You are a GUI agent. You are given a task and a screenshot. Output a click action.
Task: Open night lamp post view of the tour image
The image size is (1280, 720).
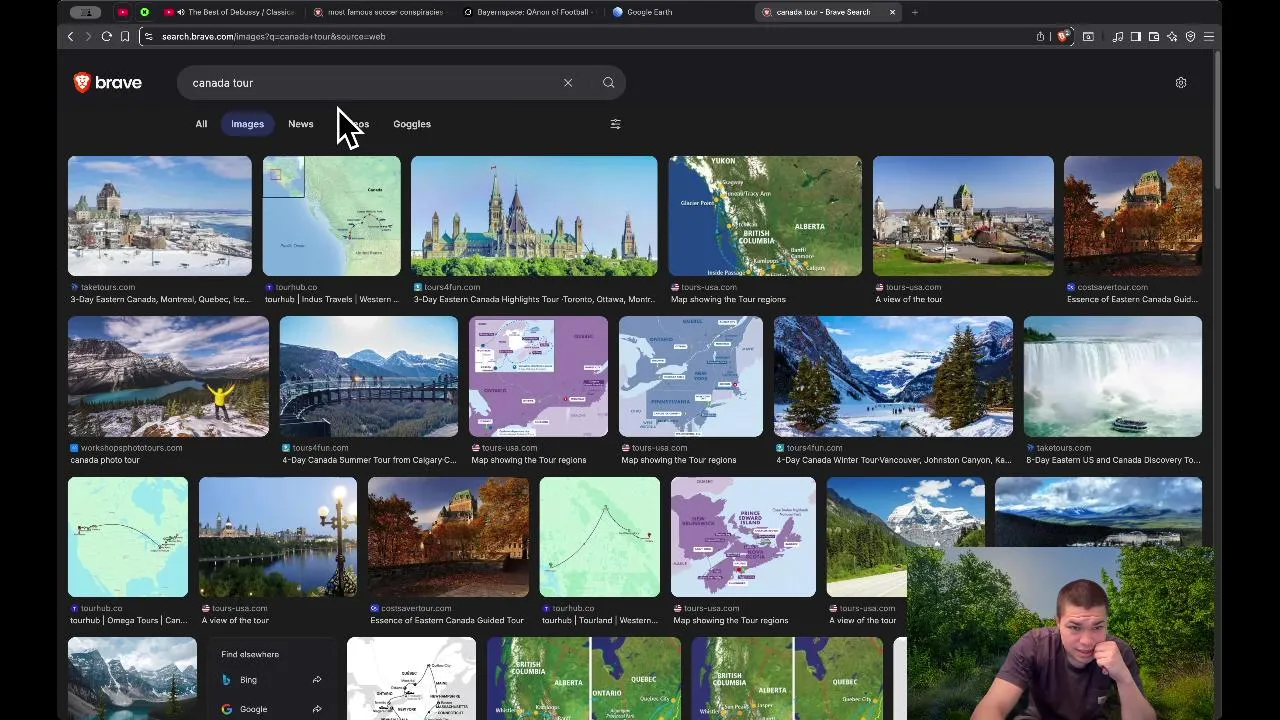[x=278, y=537]
